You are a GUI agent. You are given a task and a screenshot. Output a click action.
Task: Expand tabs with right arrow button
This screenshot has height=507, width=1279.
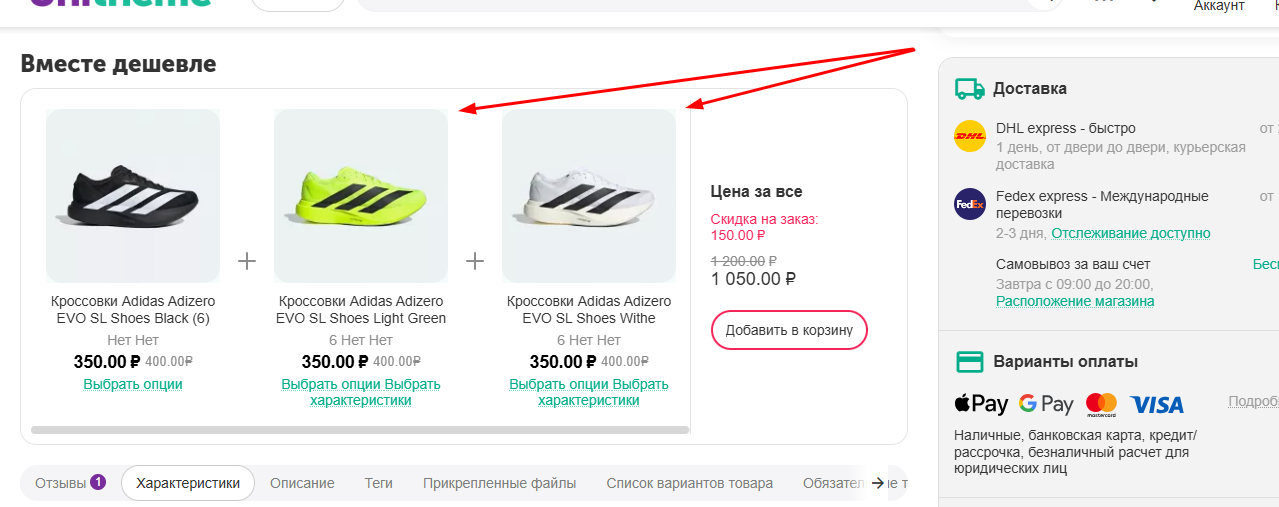[878, 483]
